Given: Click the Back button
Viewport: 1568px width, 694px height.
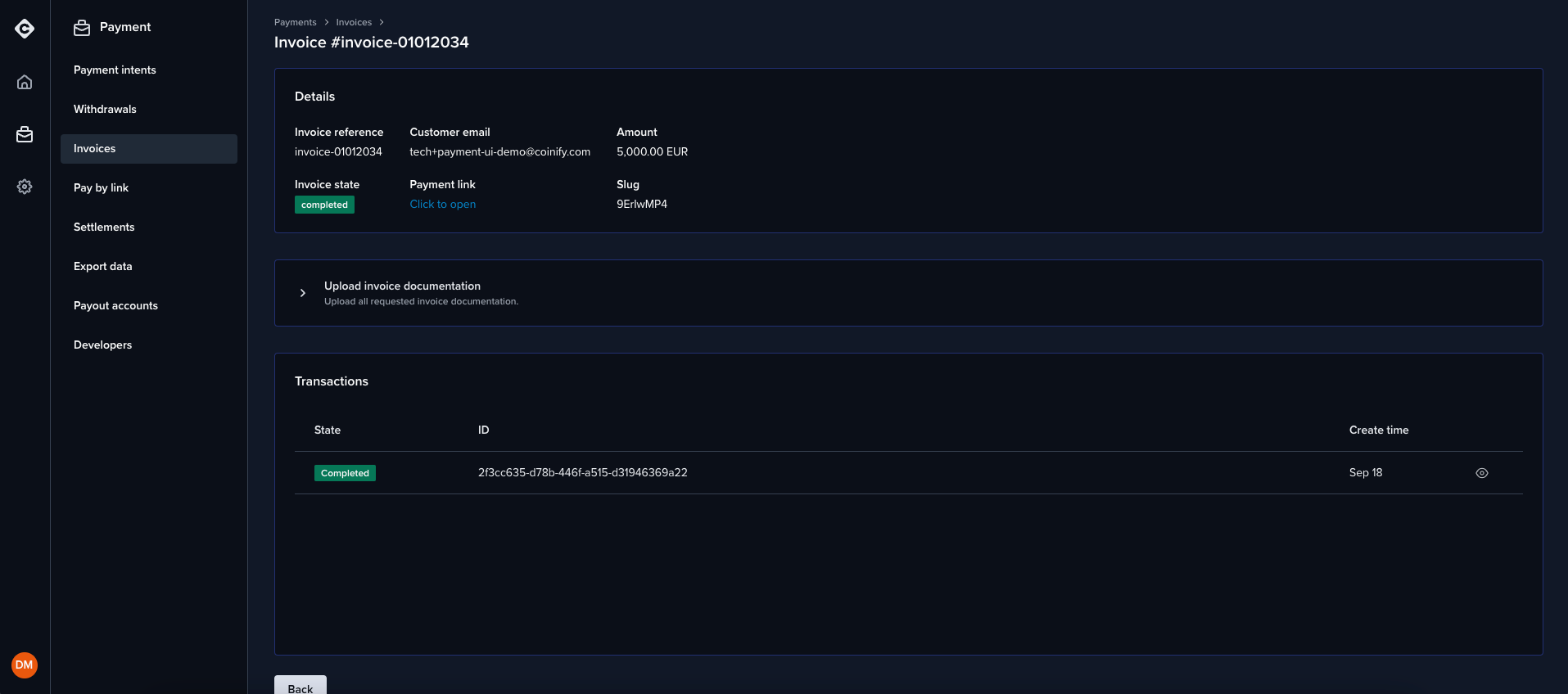Looking at the screenshot, I should [x=300, y=687].
